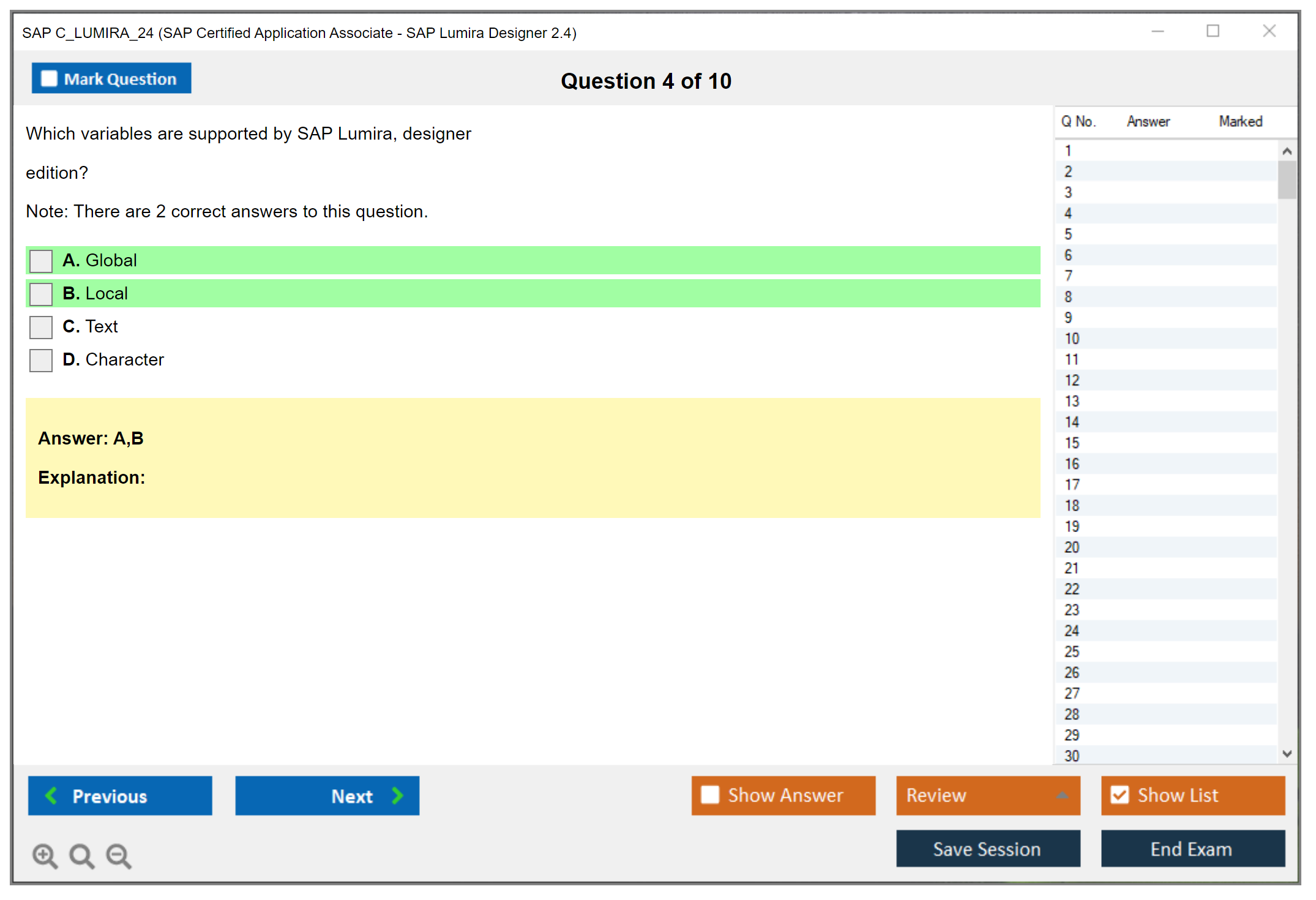This screenshot has height=900, width=1316.
Task: Select question 22 in the list
Action: click(x=1072, y=589)
